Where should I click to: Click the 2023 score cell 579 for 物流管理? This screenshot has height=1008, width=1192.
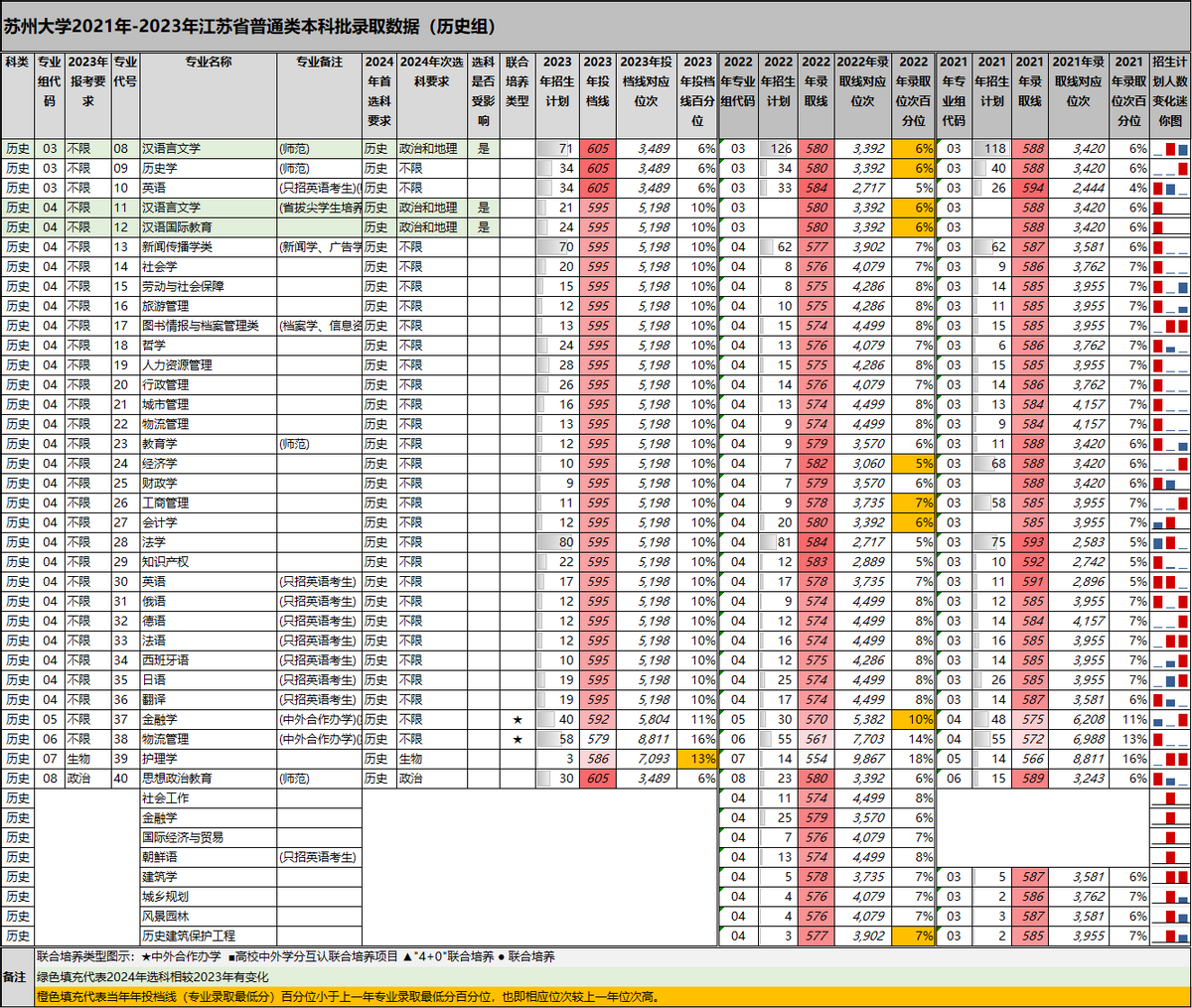597,739
